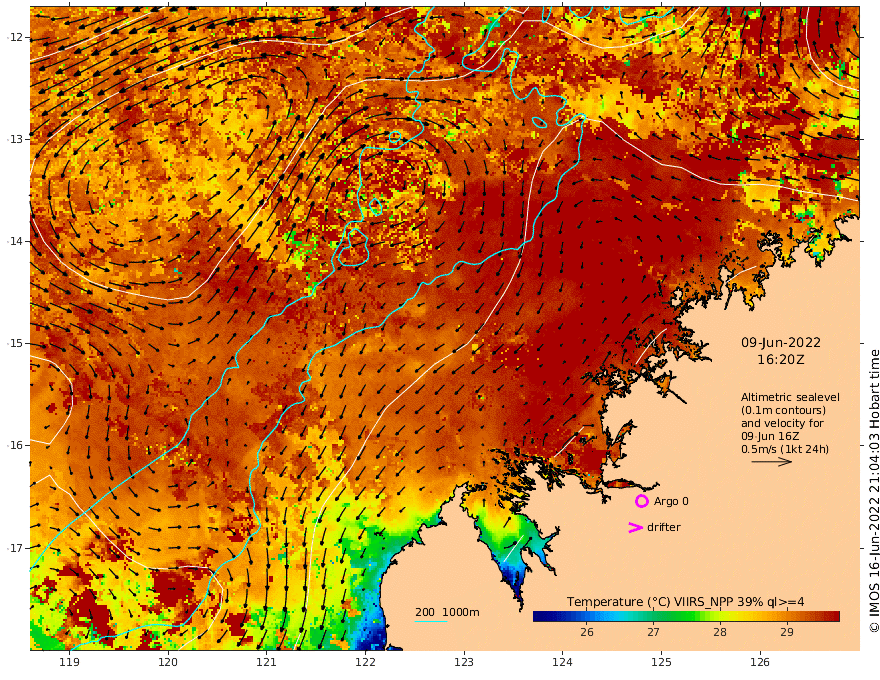Click the temperature color bar
880x680 pixels.
click(686, 617)
